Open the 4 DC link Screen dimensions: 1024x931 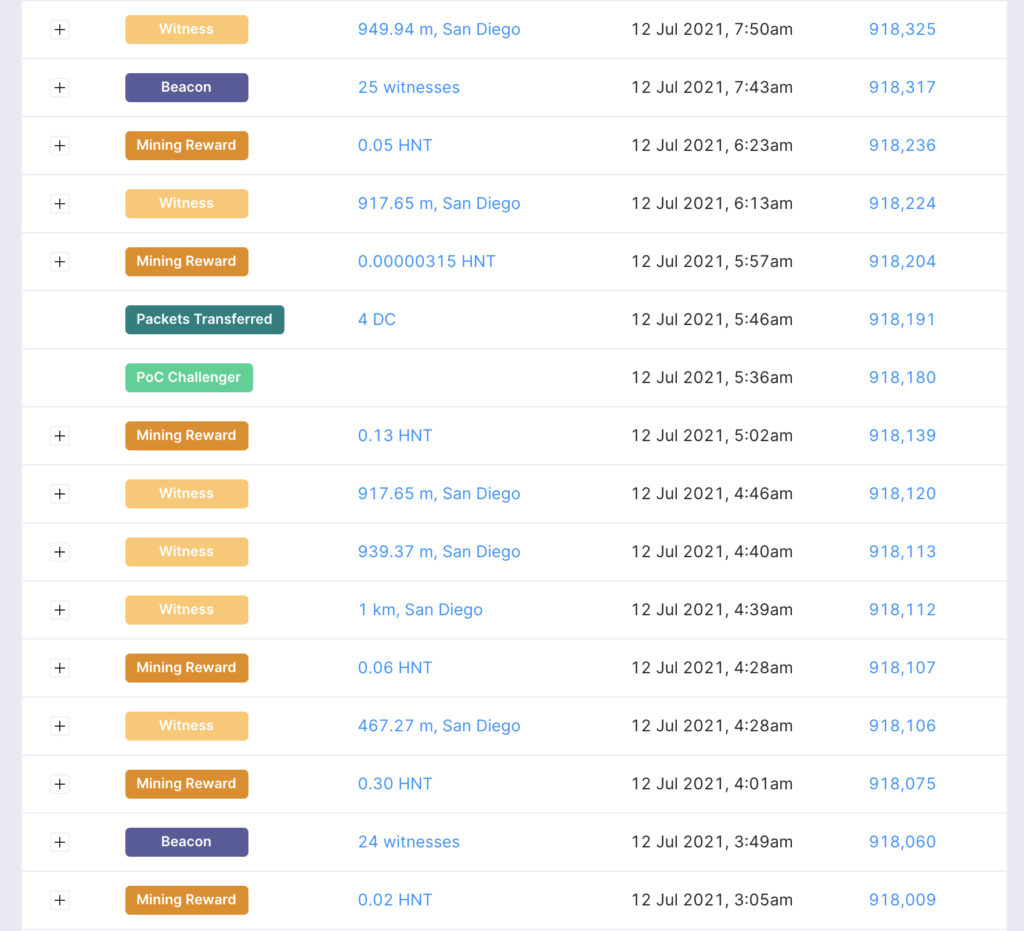tap(377, 320)
